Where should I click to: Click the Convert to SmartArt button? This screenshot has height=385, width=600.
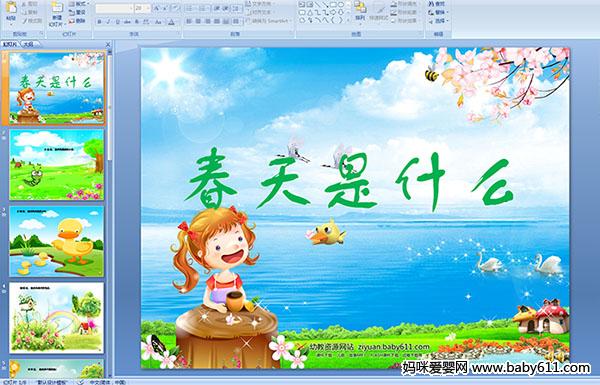pyautogui.click(x=268, y=21)
